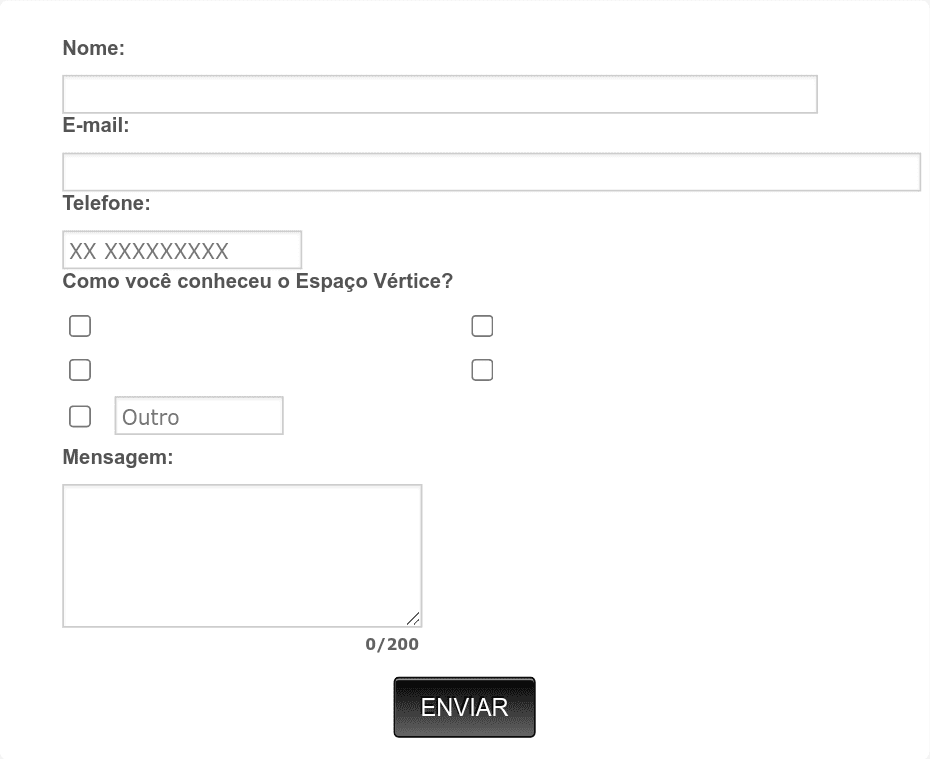Click the E-mail: label

96,126
